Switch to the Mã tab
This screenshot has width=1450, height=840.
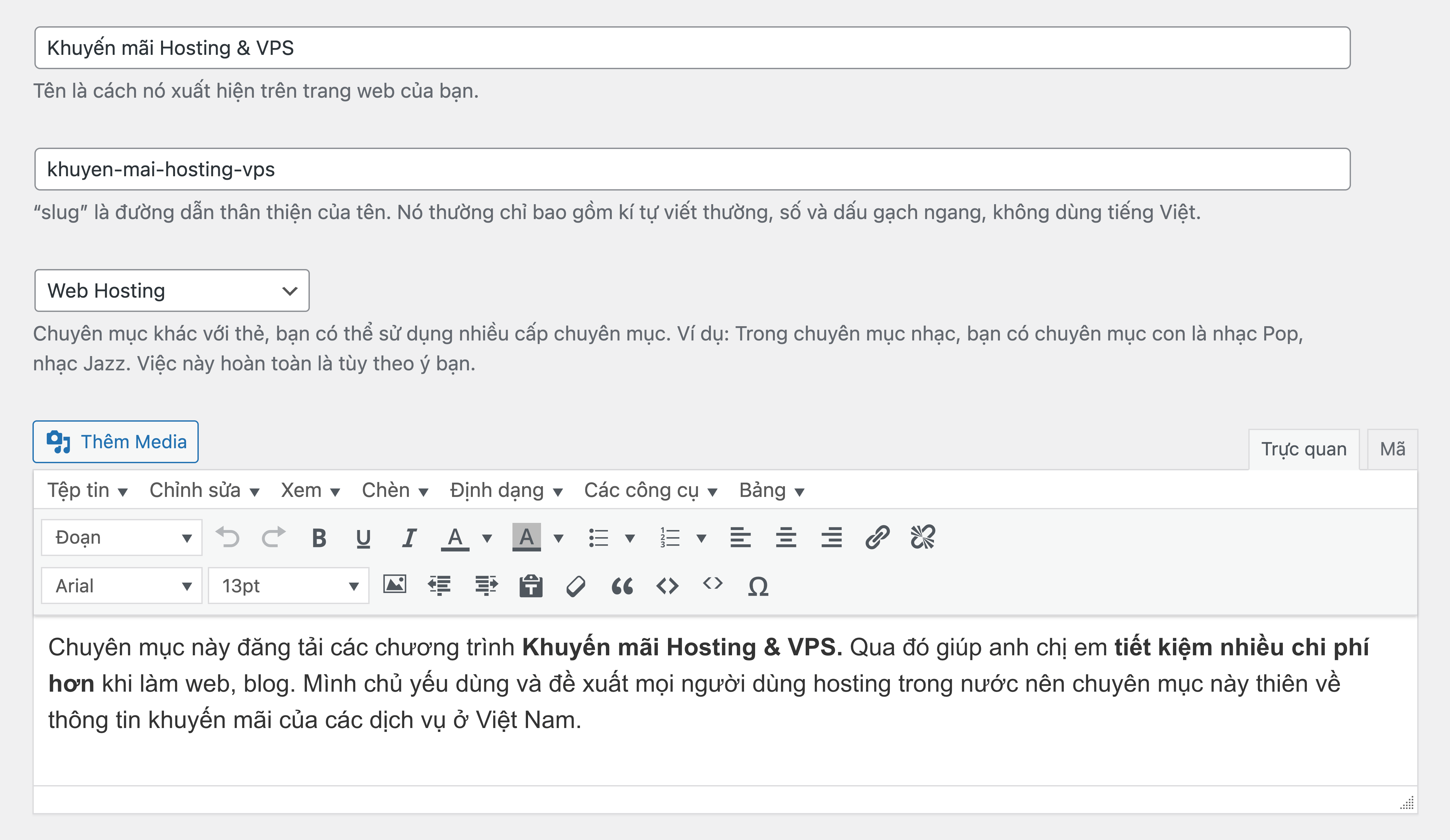pyautogui.click(x=1392, y=449)
